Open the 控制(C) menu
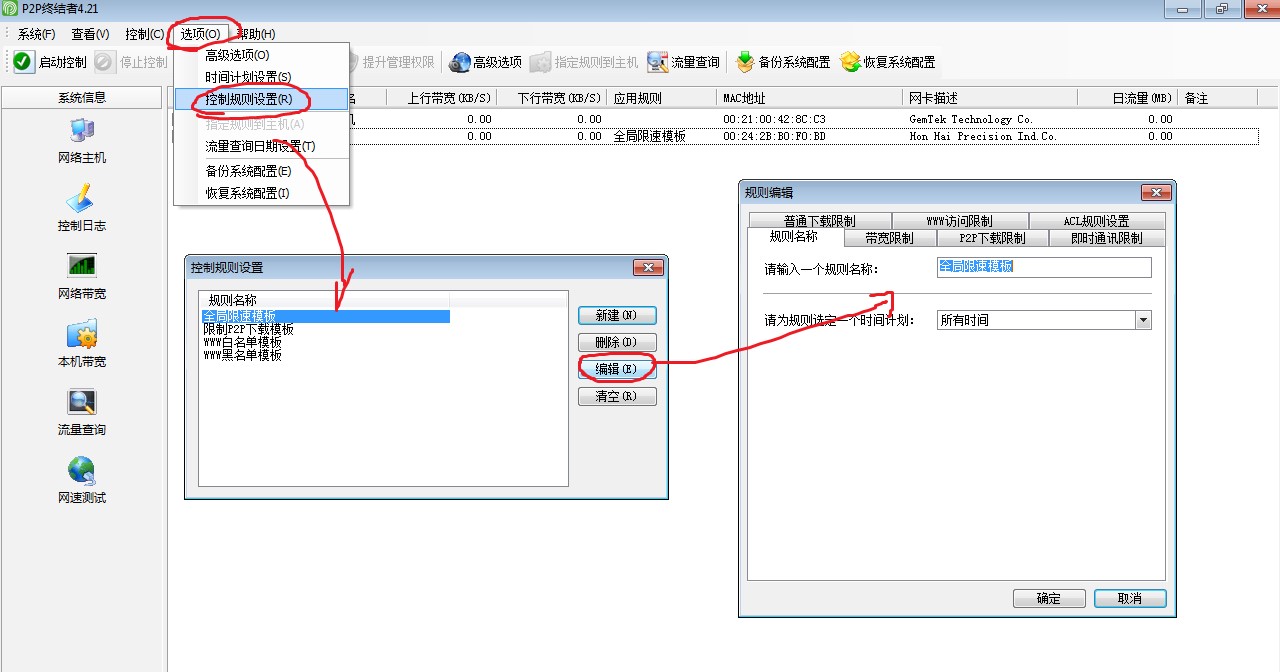This screenshot has width=1280, height=672. tap(144, 34)
